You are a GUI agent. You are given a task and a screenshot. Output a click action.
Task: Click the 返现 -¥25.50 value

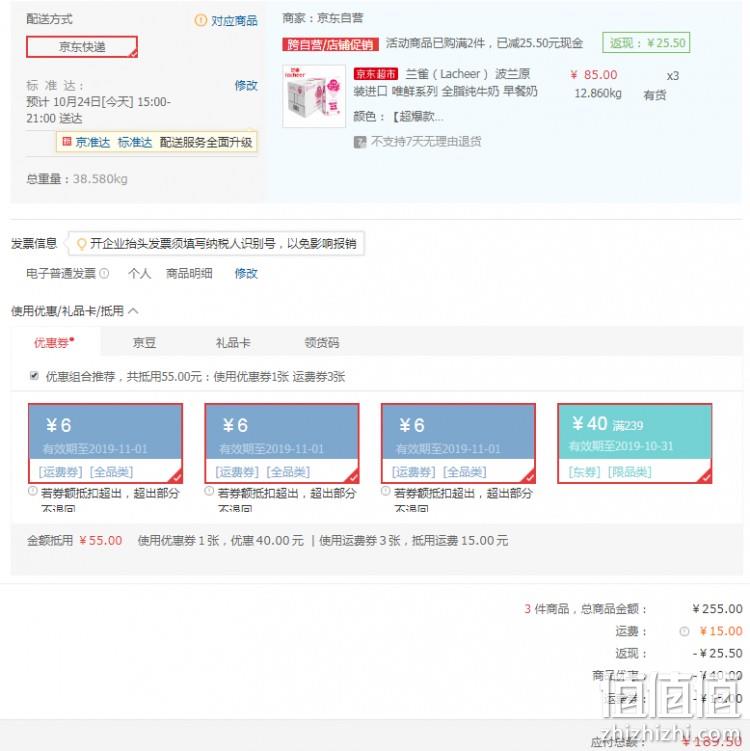tap(717, 653)
